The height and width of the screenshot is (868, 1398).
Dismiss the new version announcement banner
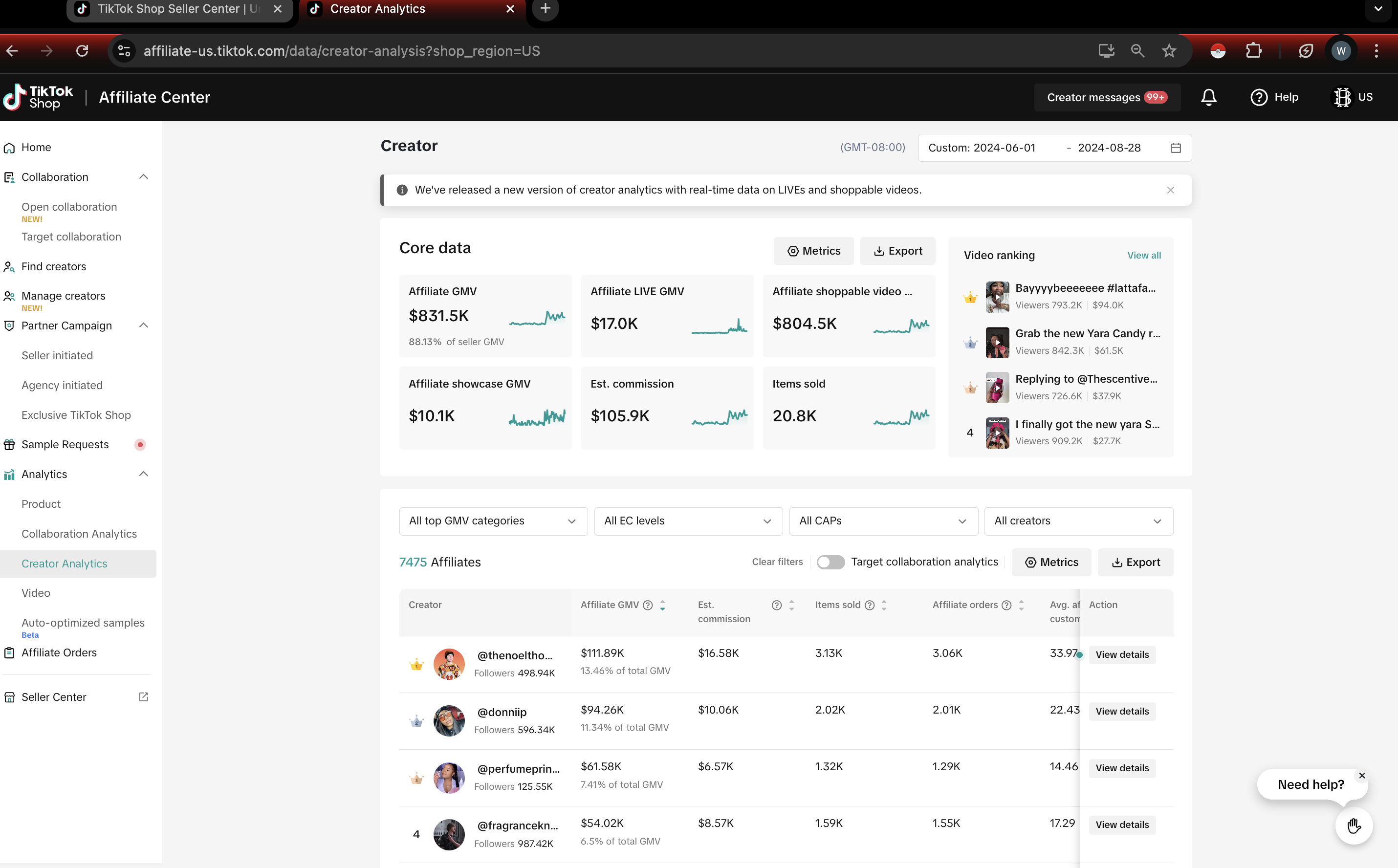coord(1170,190)
